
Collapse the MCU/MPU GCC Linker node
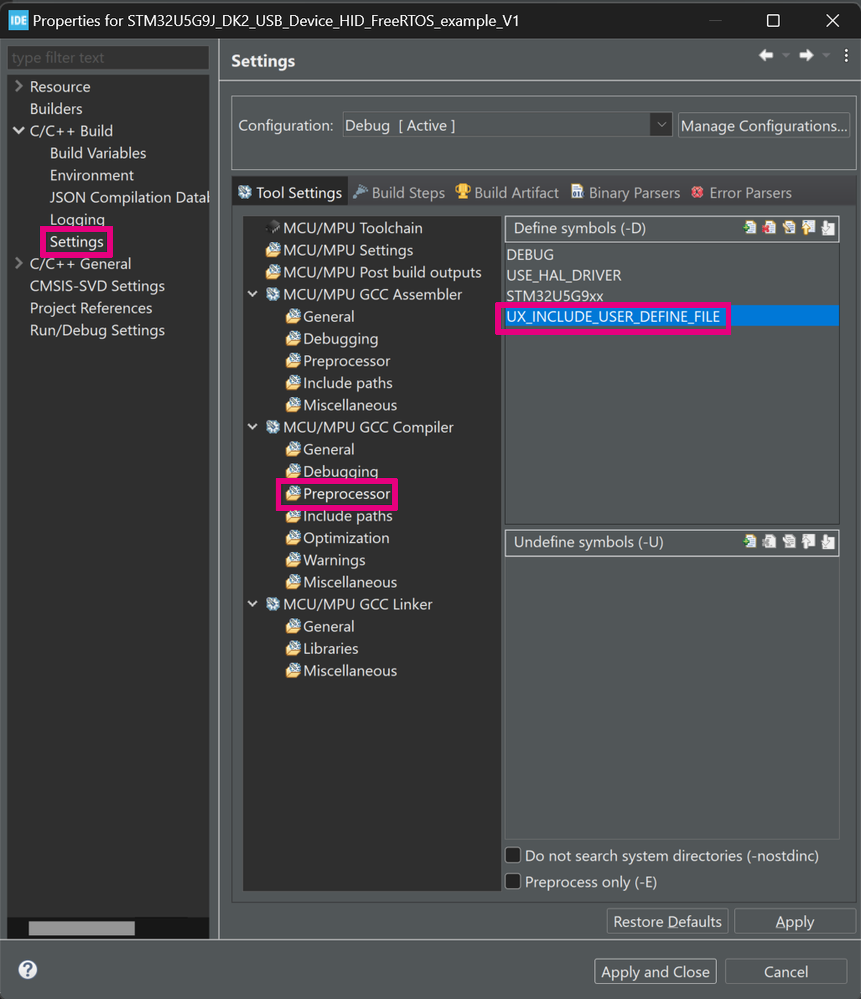coord(252,604)
